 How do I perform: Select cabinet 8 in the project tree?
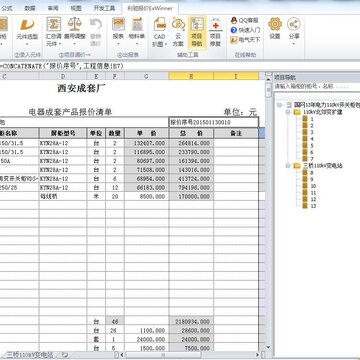312,173
